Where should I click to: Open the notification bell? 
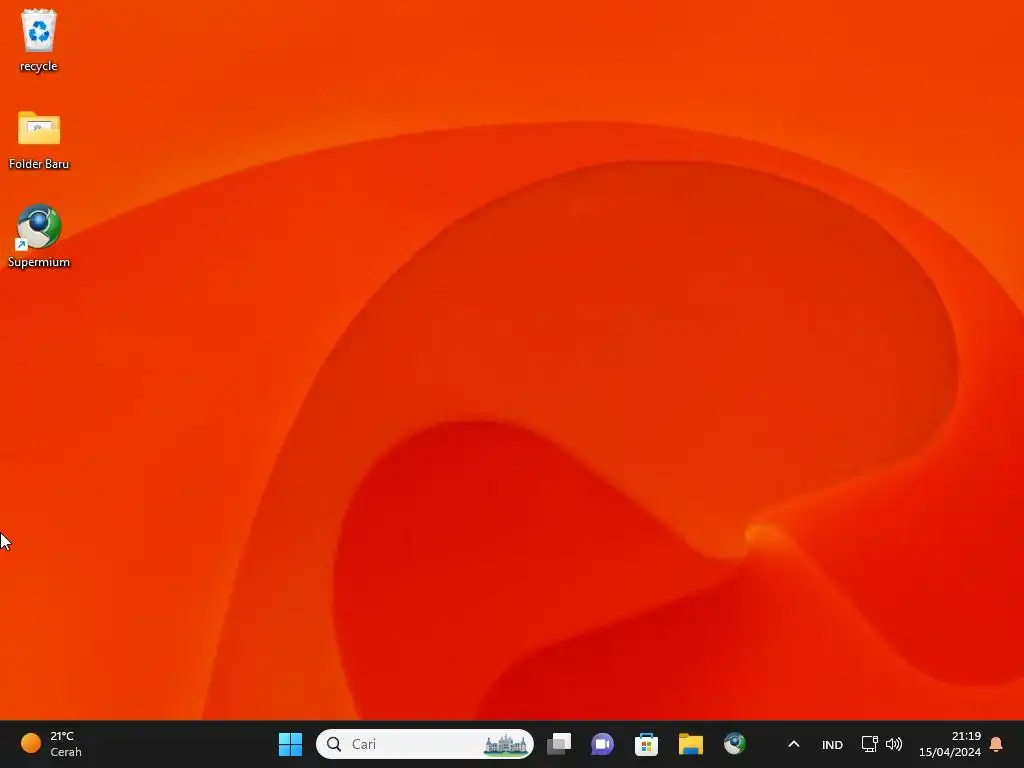click(x=996, y=744)
